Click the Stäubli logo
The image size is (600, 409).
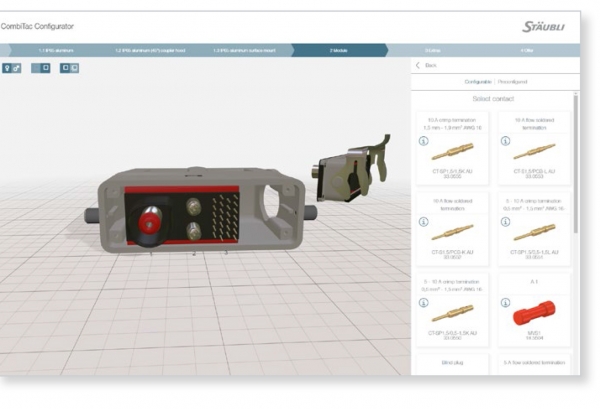pos(543,25)
